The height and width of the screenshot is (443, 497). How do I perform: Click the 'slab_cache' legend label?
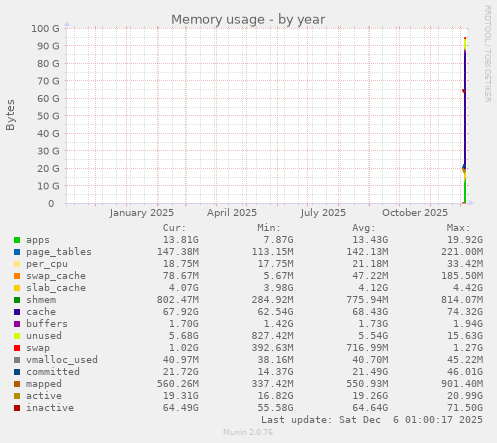point(56,288)
